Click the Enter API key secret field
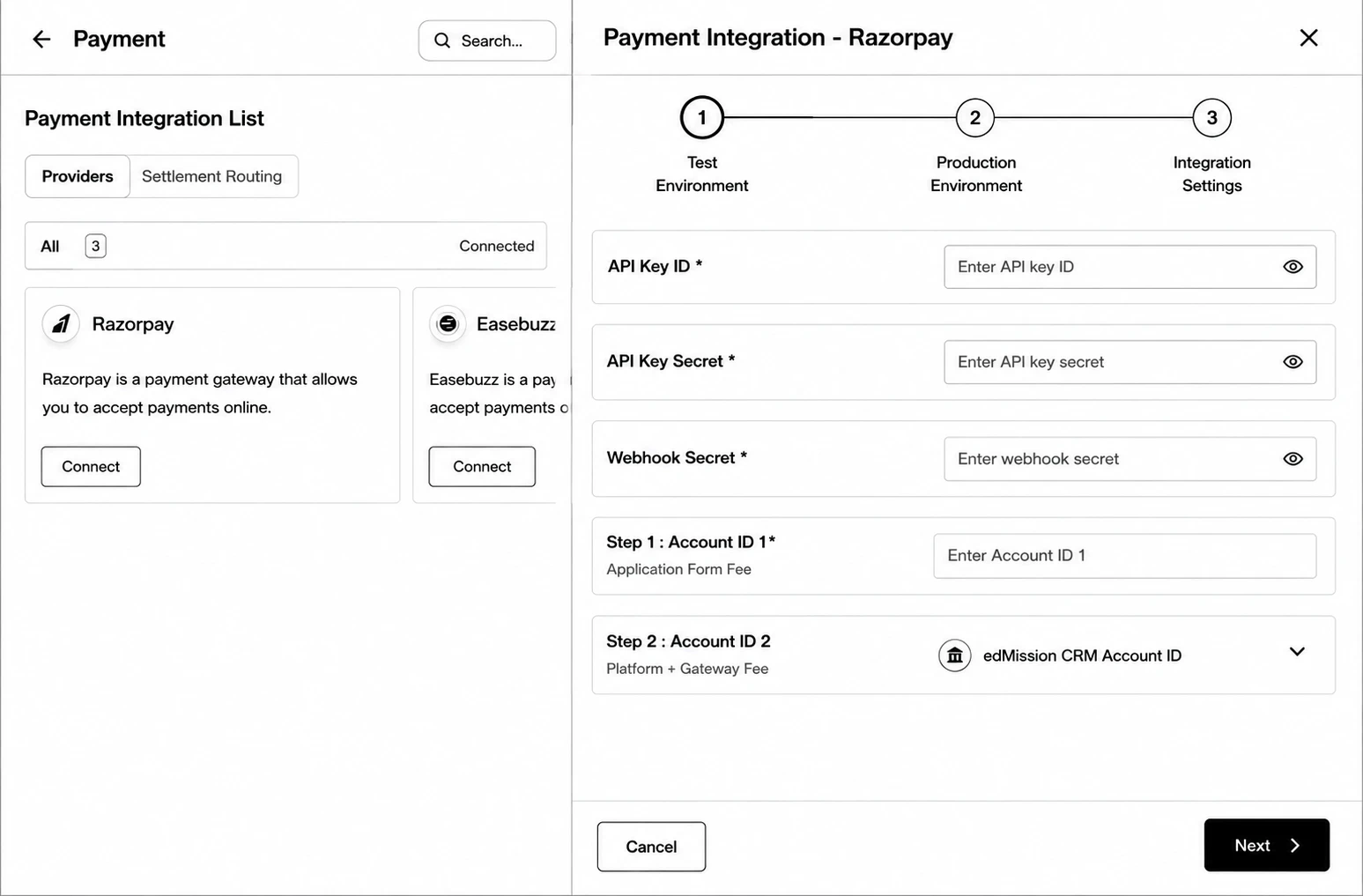This screenshot has height=896, width=1363. click(x=1130, y=362)
